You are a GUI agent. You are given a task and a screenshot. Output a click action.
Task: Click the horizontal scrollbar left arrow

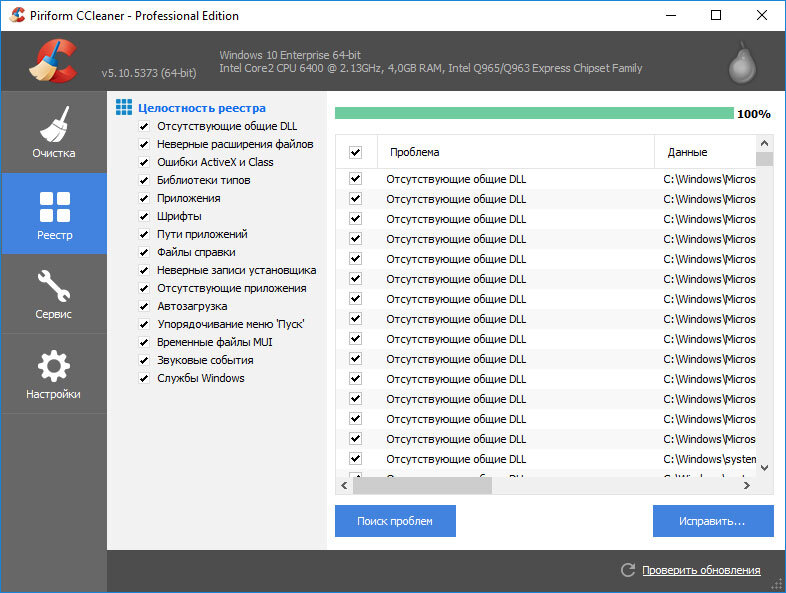point(344,485)
